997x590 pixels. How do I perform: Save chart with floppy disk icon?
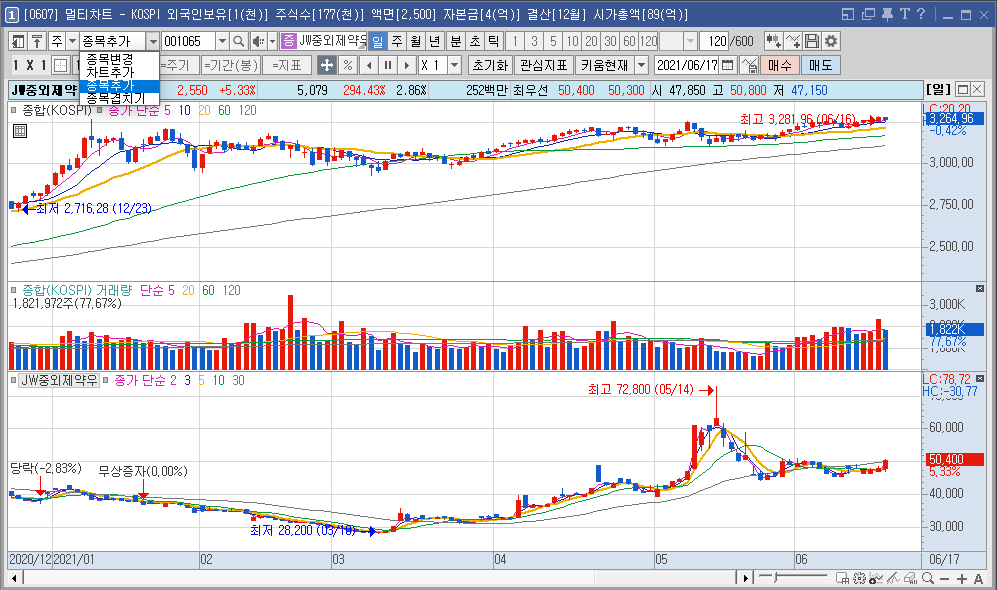811,41
